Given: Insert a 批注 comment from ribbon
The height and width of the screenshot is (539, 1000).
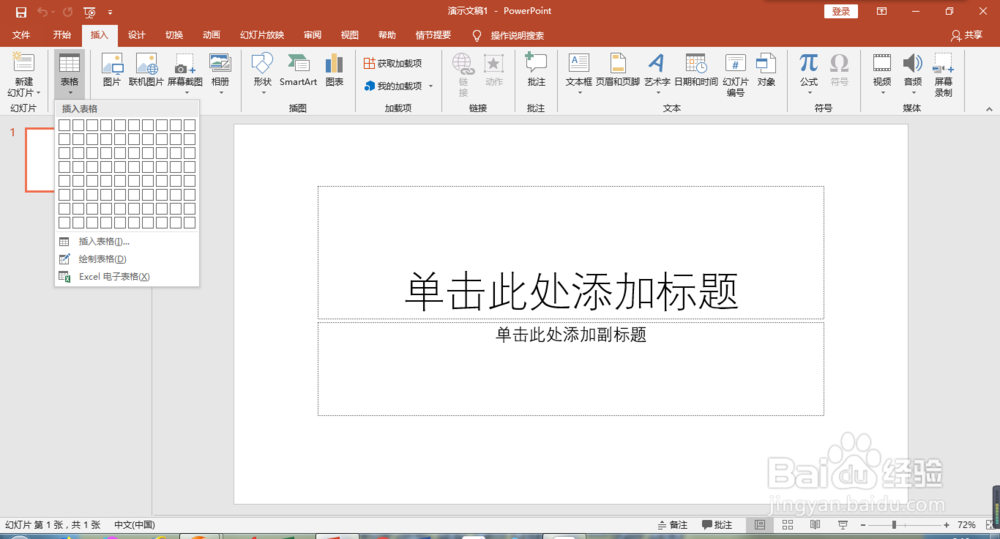Looking at the screenshot, I should click(536, 70).
